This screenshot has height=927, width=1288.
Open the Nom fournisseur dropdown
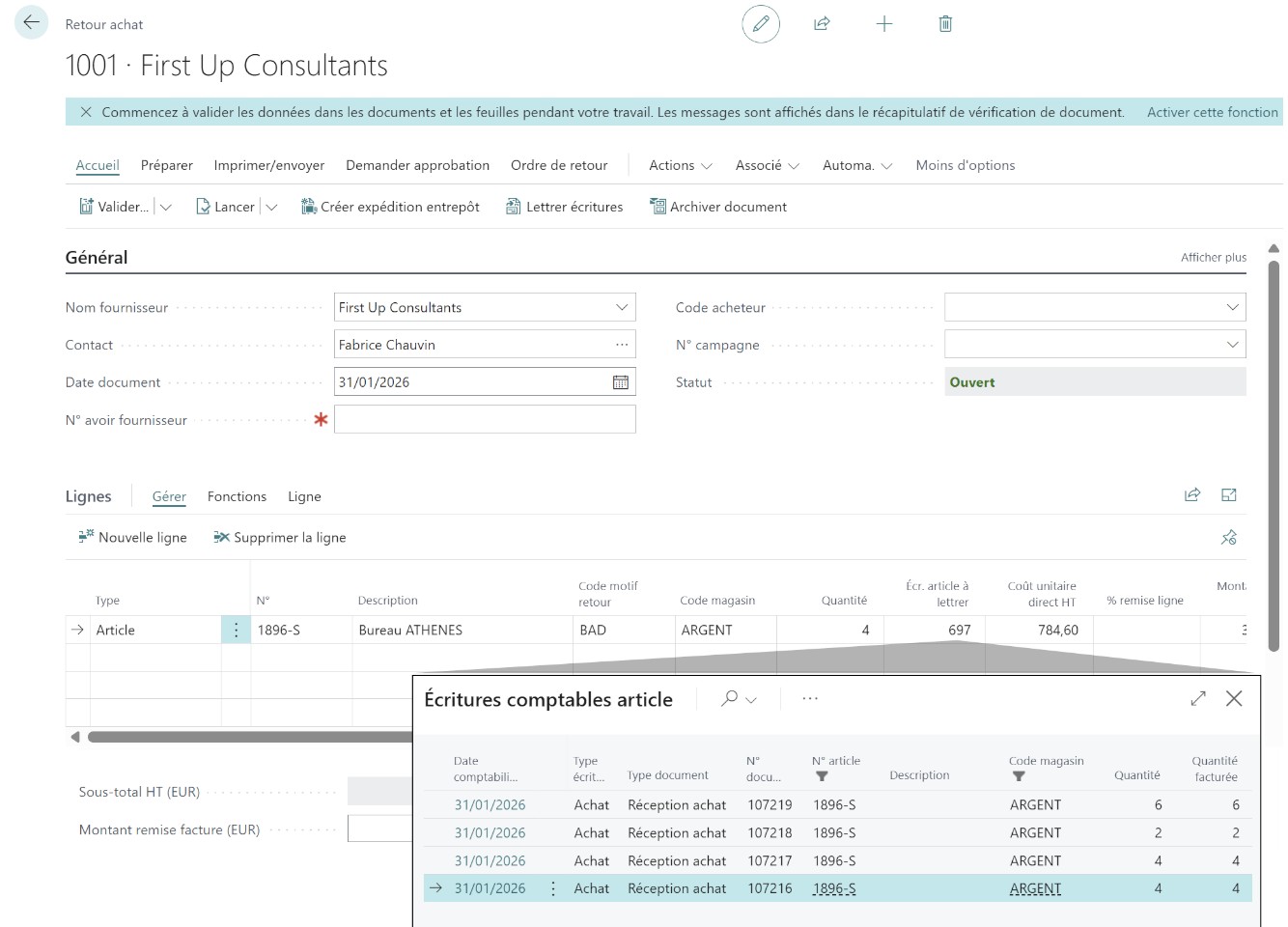pos(622,307)
